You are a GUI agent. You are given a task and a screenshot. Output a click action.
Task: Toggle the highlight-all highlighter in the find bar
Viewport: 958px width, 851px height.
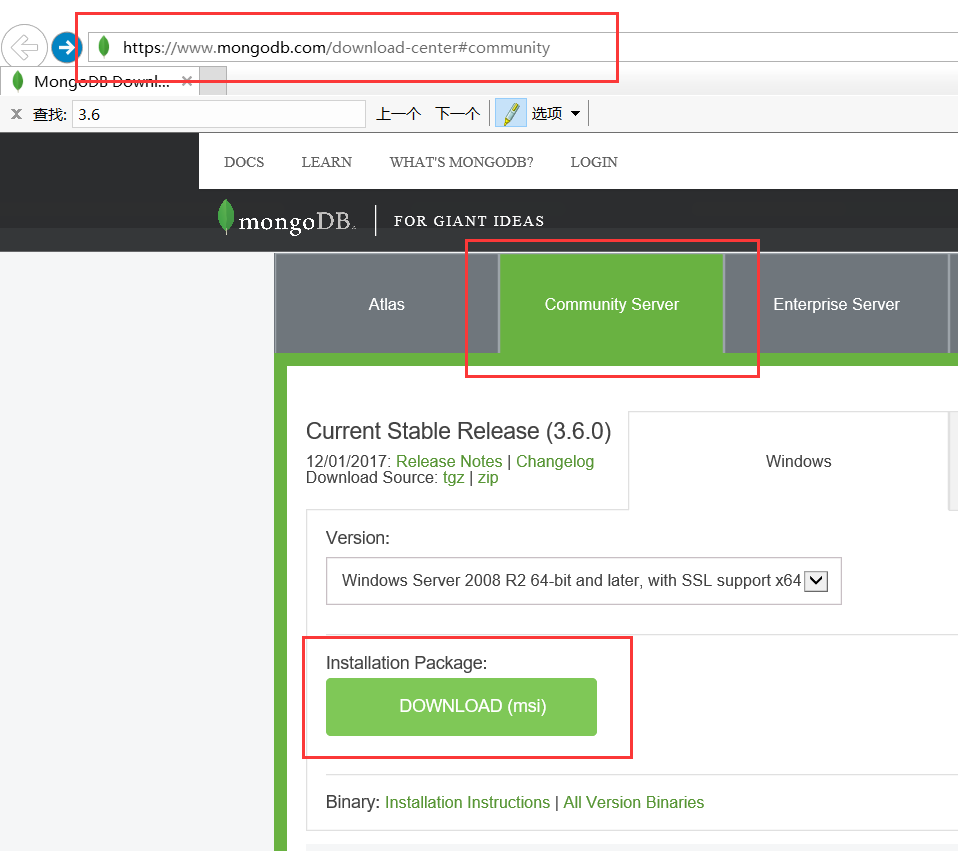515,113
